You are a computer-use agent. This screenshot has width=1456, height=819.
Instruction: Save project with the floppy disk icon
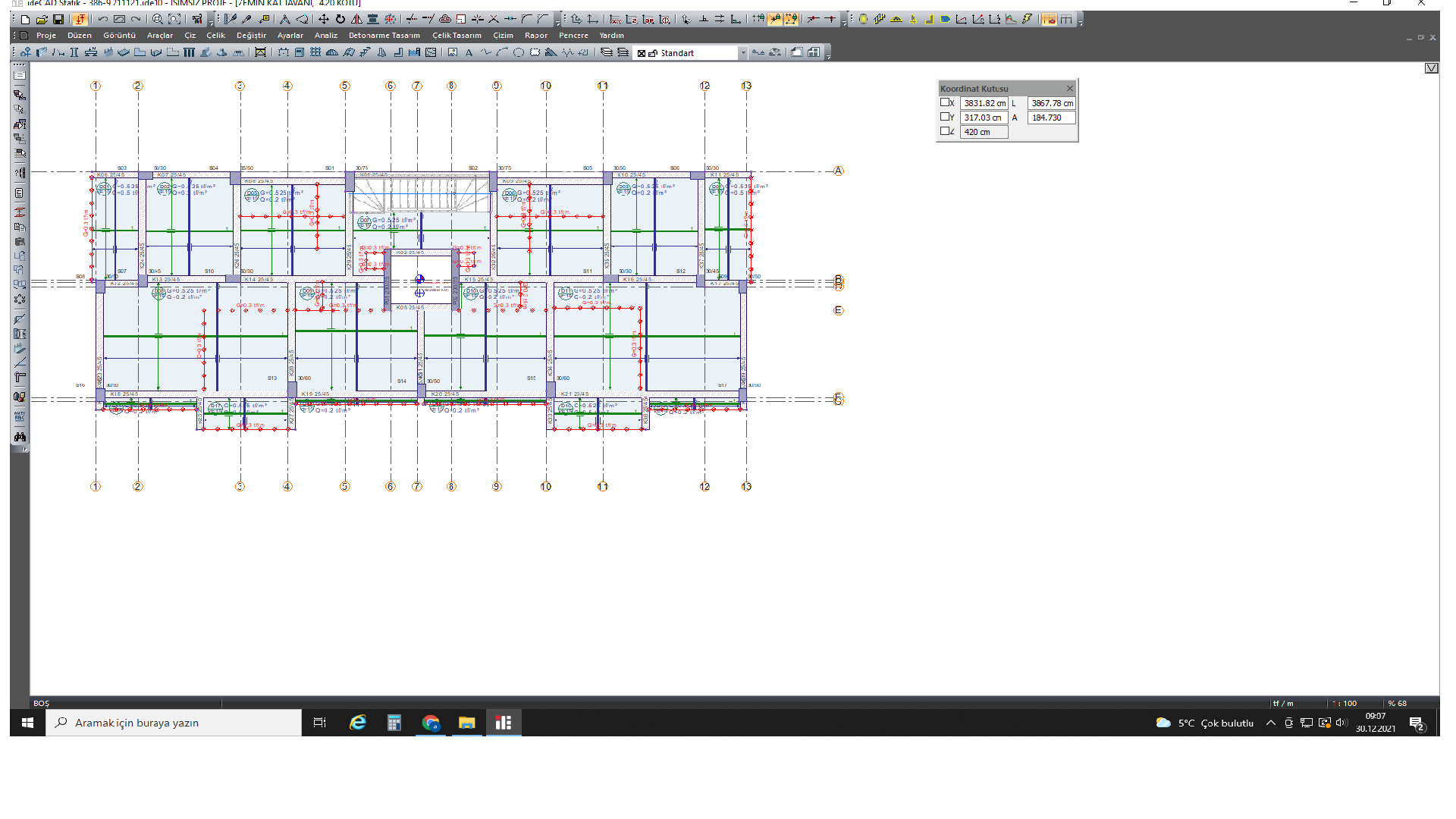coord(58,19)
